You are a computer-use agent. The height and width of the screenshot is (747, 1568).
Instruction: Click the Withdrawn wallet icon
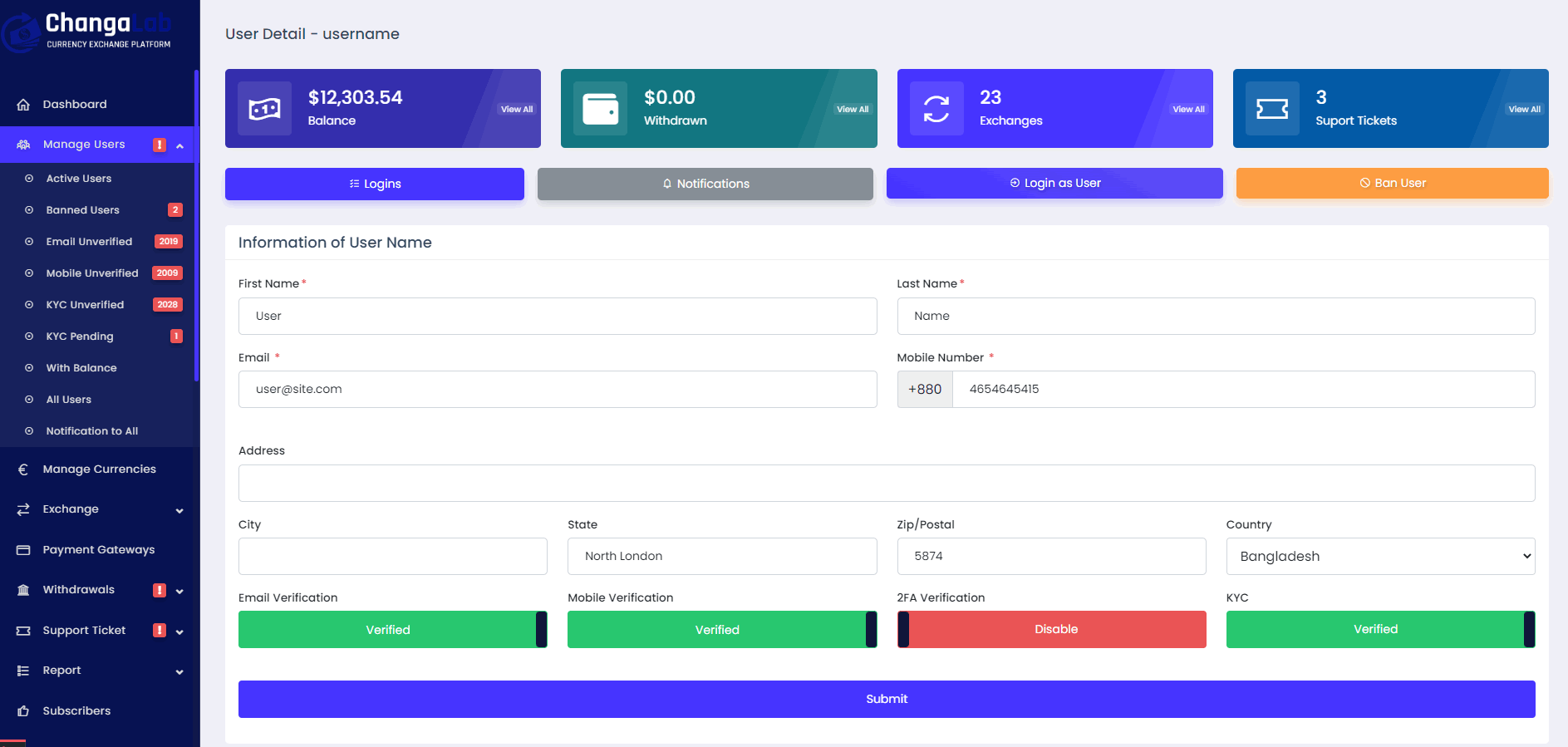(x=600, y=109)
